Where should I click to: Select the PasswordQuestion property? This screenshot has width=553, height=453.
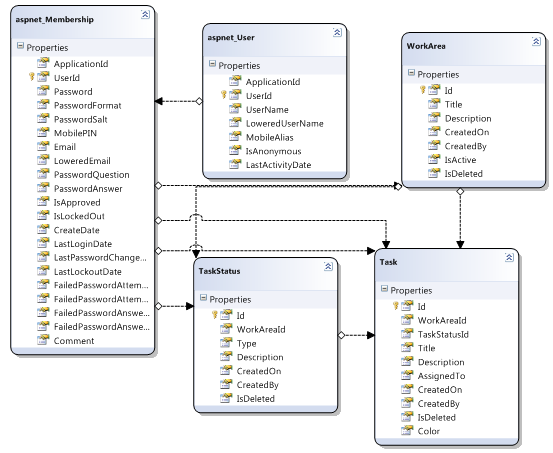click(91, 175)
